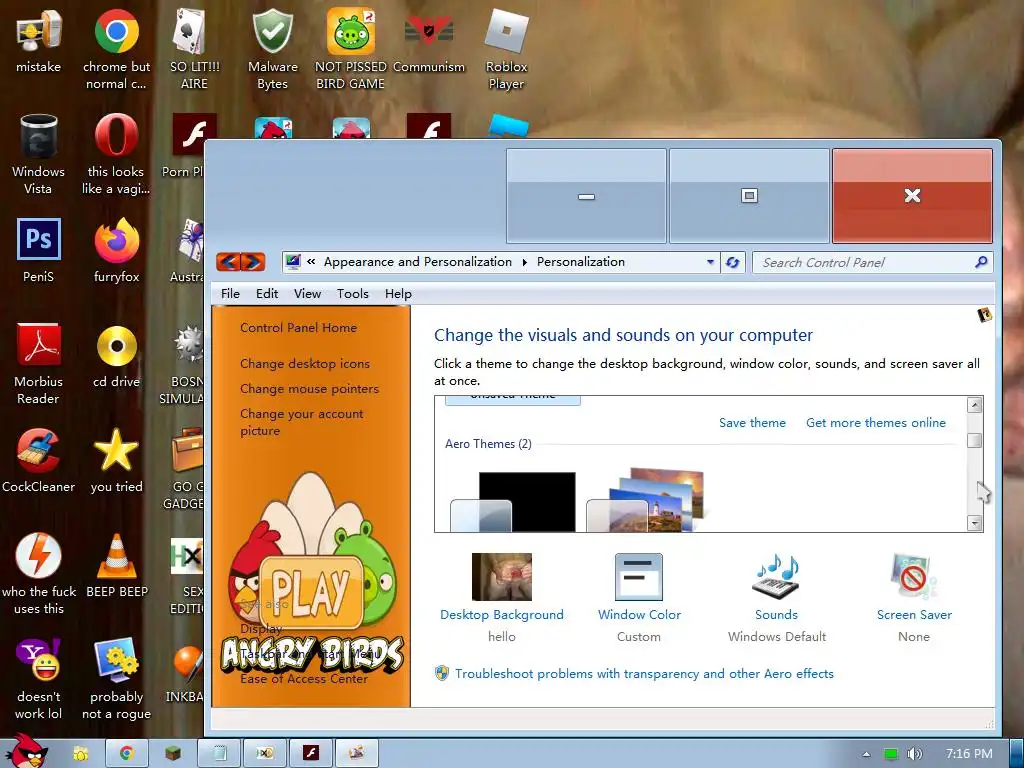Click the search magnifier in Control Panel
This screenshot has width=1024, height=768.
pyautogui.click(x=980, y=262)
